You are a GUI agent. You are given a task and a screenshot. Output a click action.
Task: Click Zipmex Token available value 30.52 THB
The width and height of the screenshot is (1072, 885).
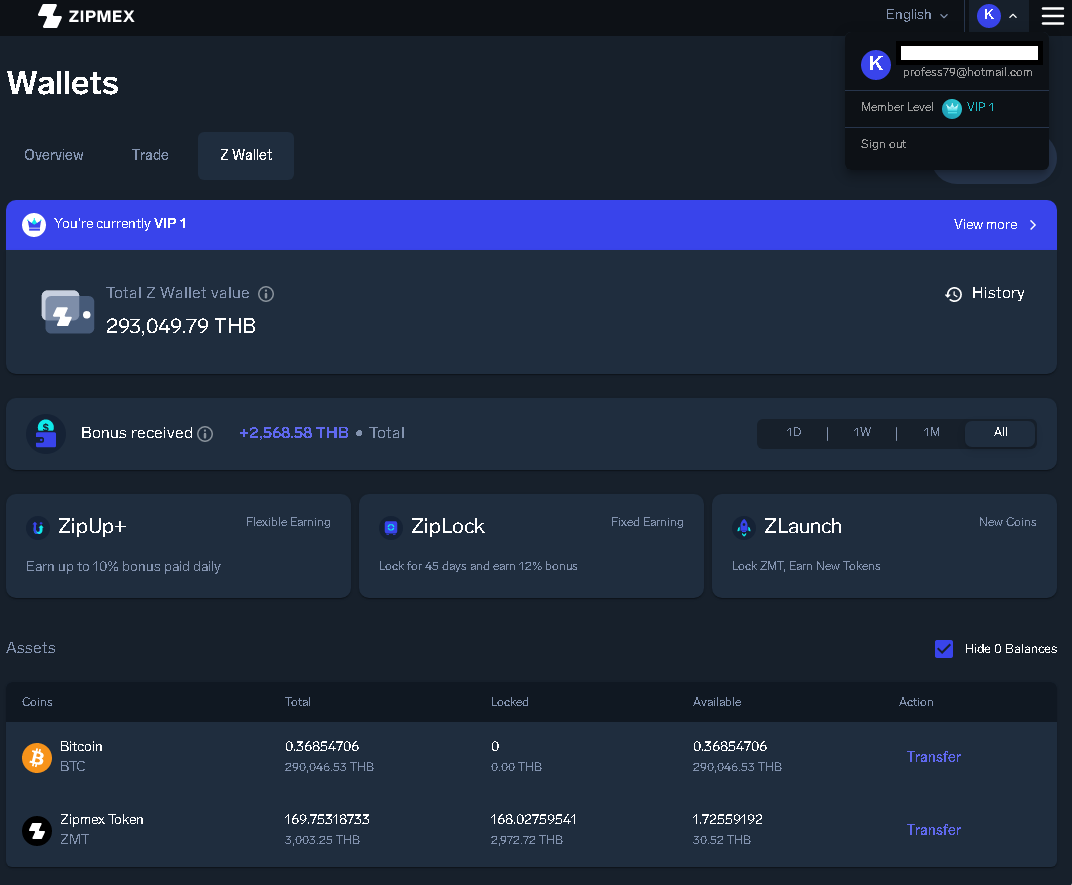pyautogui.click(x=721, y=841)
